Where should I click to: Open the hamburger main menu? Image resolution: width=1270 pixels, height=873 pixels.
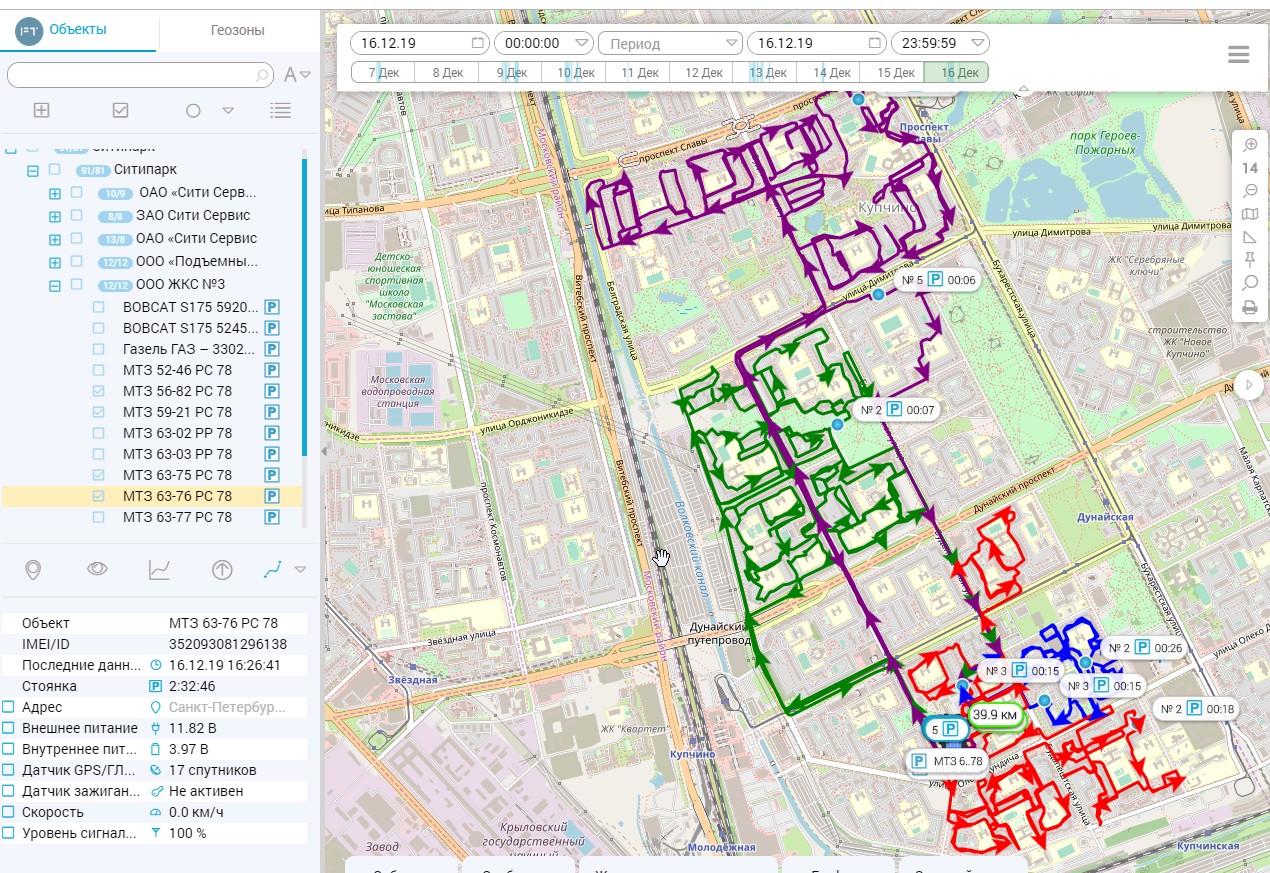(1238, 55)
